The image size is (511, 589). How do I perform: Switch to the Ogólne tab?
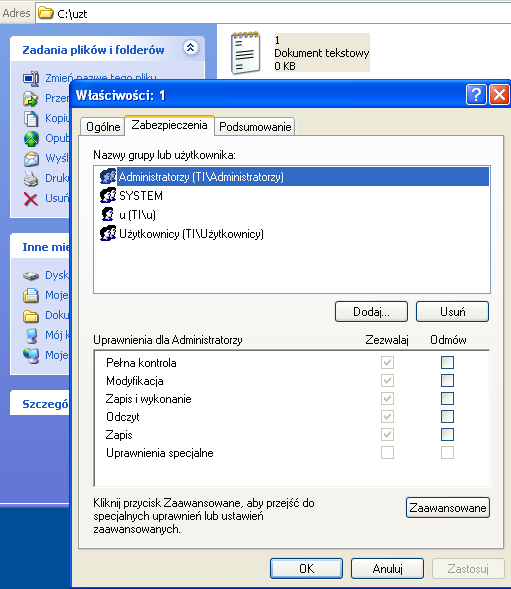(x=103, y=127)
